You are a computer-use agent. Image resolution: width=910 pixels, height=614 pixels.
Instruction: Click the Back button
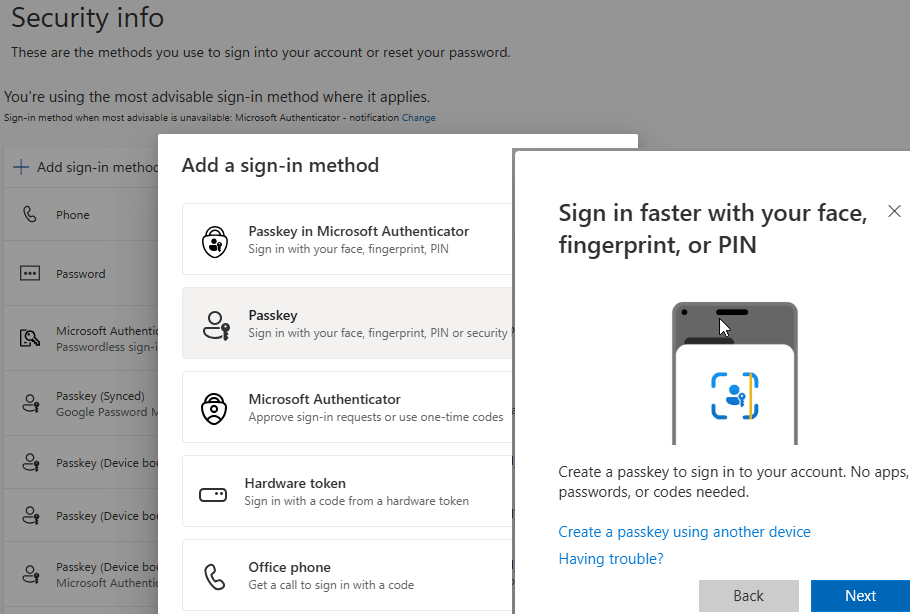coord(749,596)
